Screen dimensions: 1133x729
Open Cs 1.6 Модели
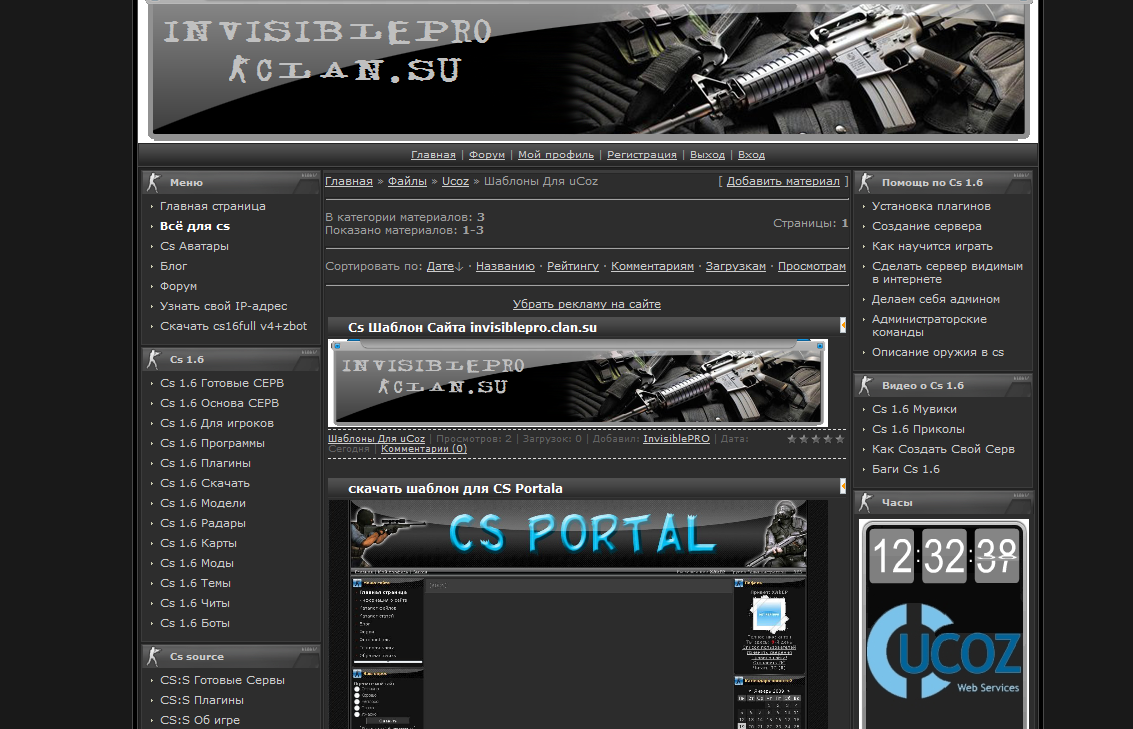(202, 504)
